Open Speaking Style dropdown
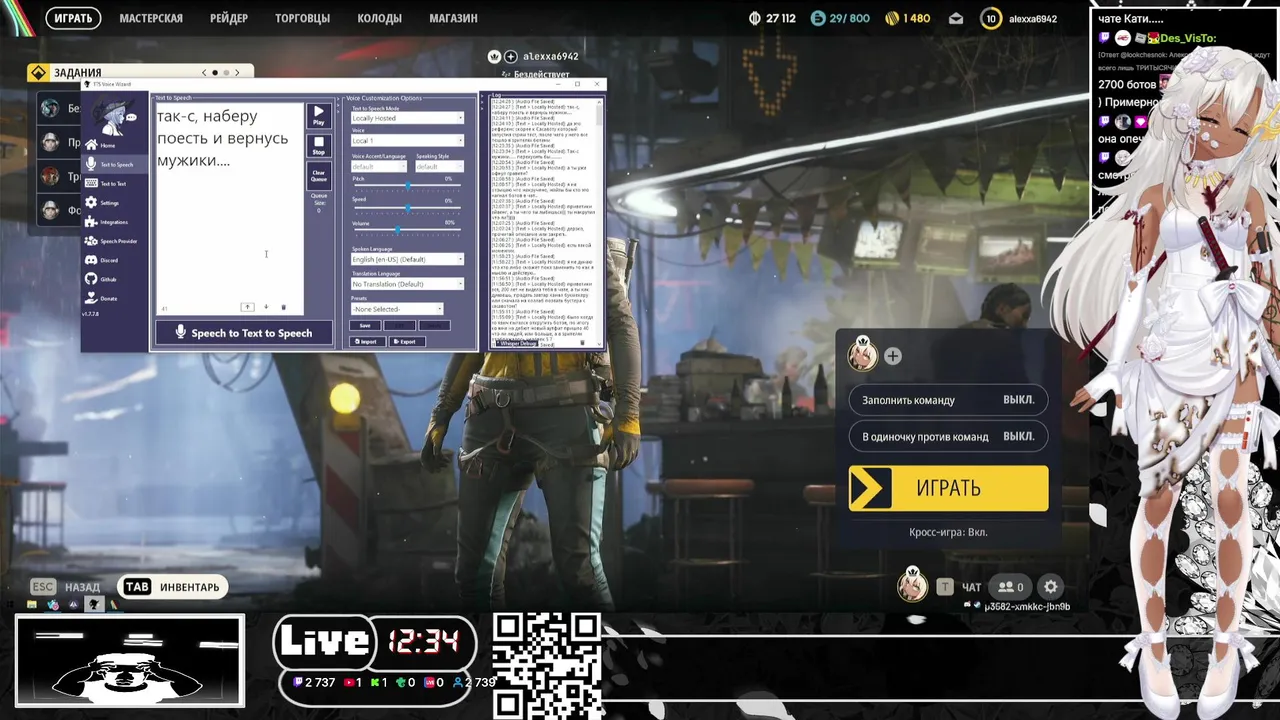The width and height of the screenshot is (1280, 720). click(x=439, y=167)
